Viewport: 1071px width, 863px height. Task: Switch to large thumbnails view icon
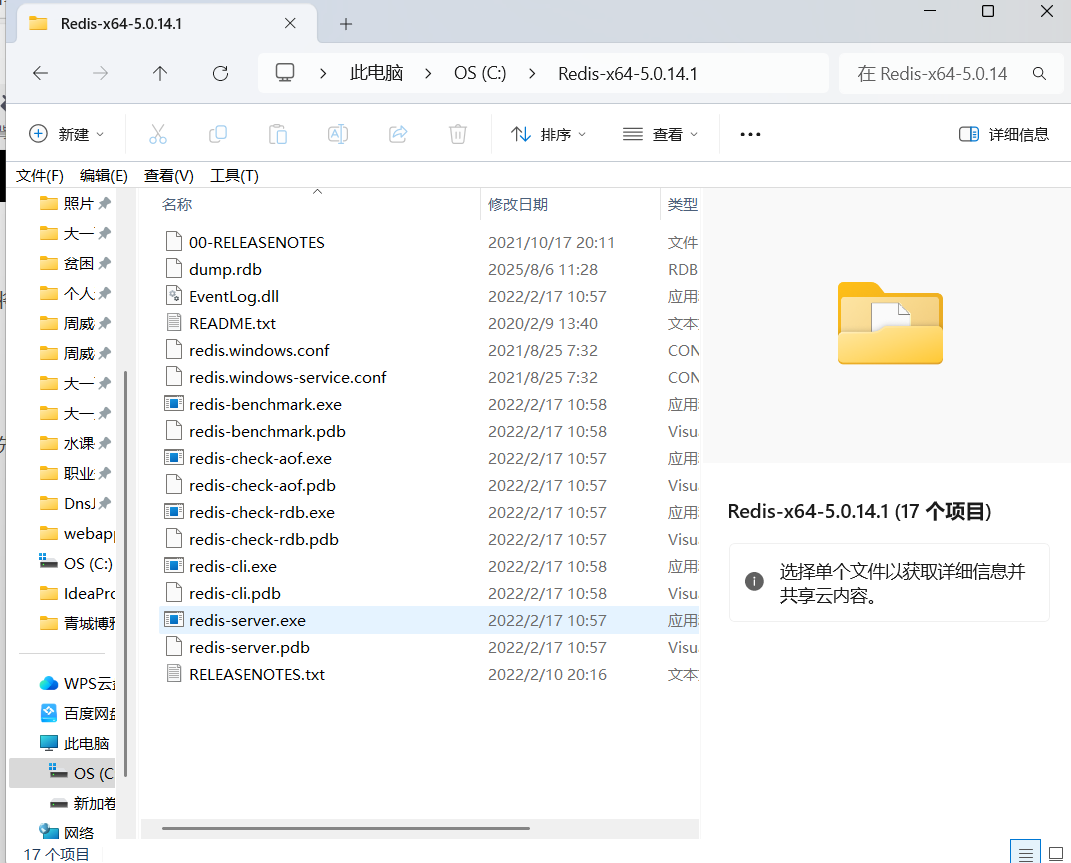1056,853
